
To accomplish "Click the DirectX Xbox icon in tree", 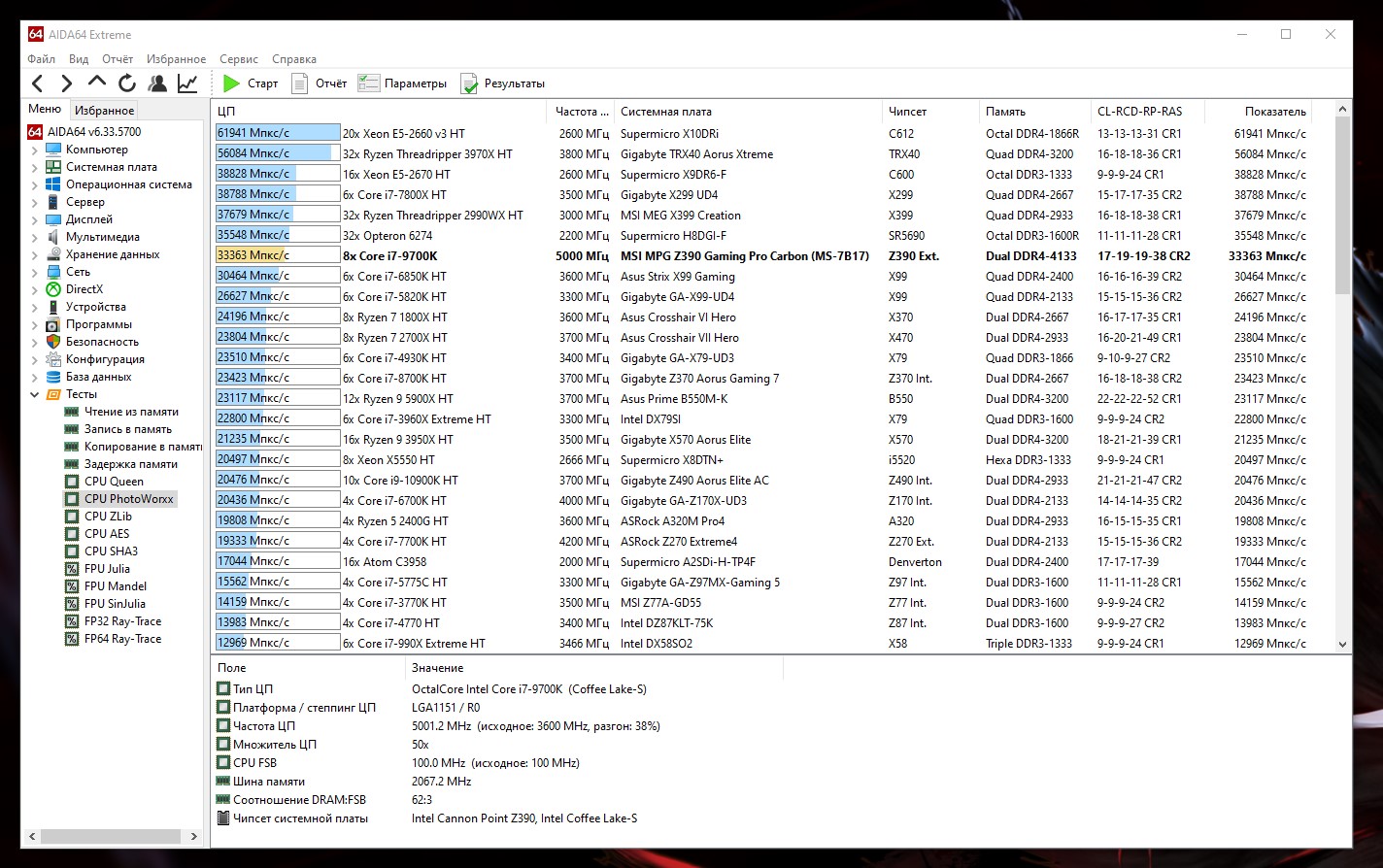I will pyautogui.click(x=53, y=289).
